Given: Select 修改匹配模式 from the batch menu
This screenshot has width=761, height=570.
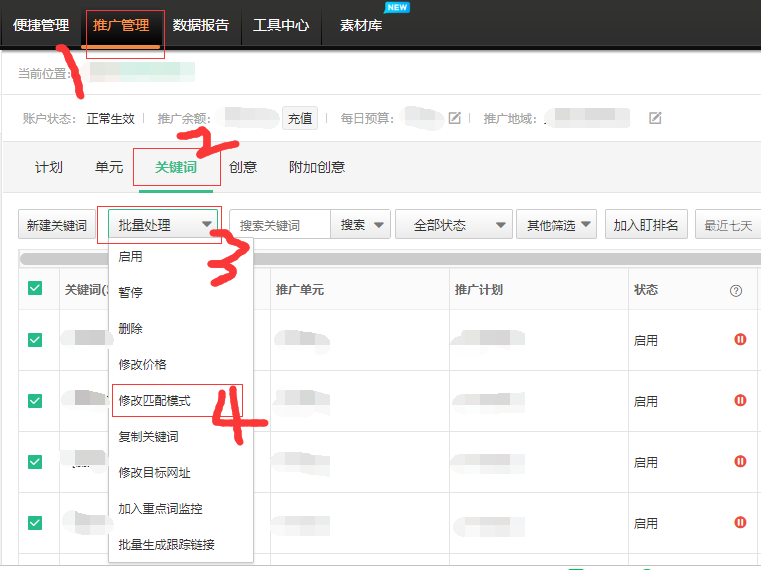Looking at the screenshot, I should [x=155, y=400].
